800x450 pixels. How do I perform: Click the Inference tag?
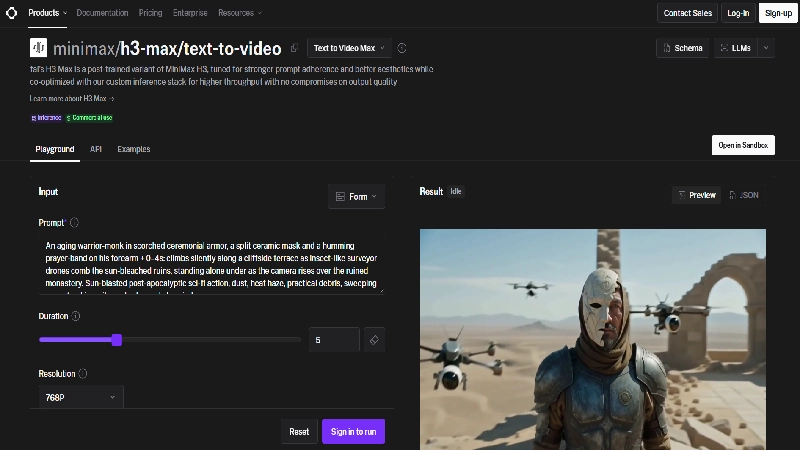pyautogui.click(x=46, y=118)
